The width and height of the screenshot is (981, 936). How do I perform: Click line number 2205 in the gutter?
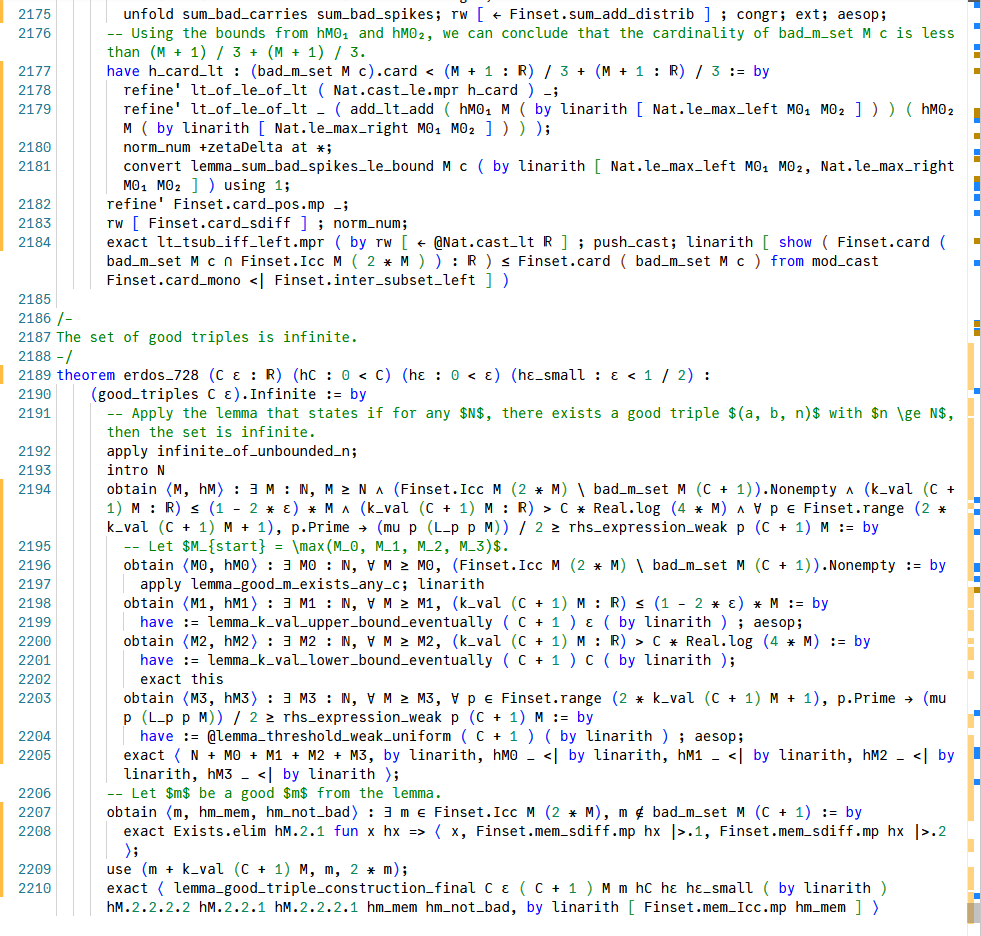[x=34, y=755]
